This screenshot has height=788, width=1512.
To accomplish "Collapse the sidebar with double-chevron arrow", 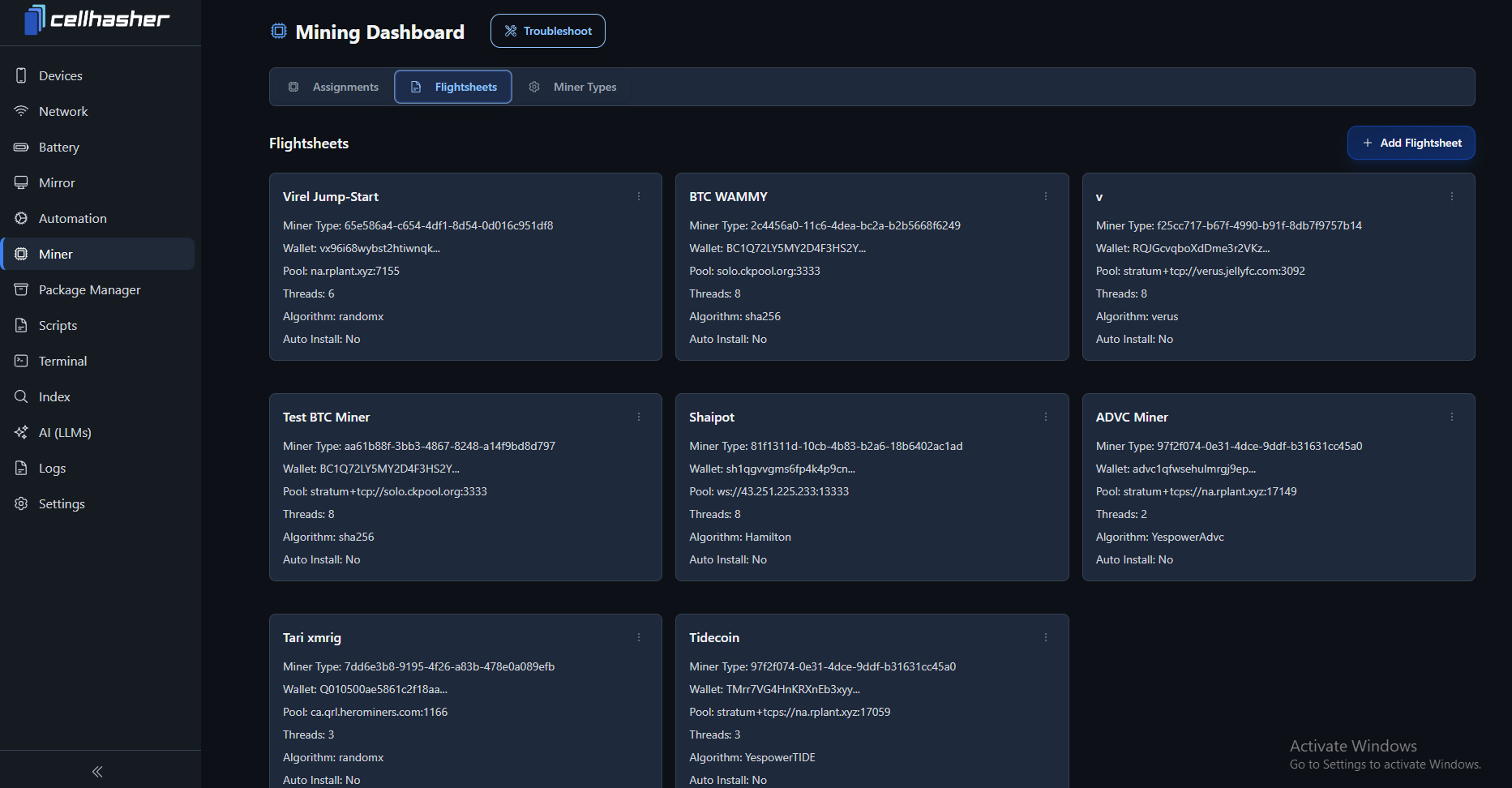I will [x=97, y=772].
